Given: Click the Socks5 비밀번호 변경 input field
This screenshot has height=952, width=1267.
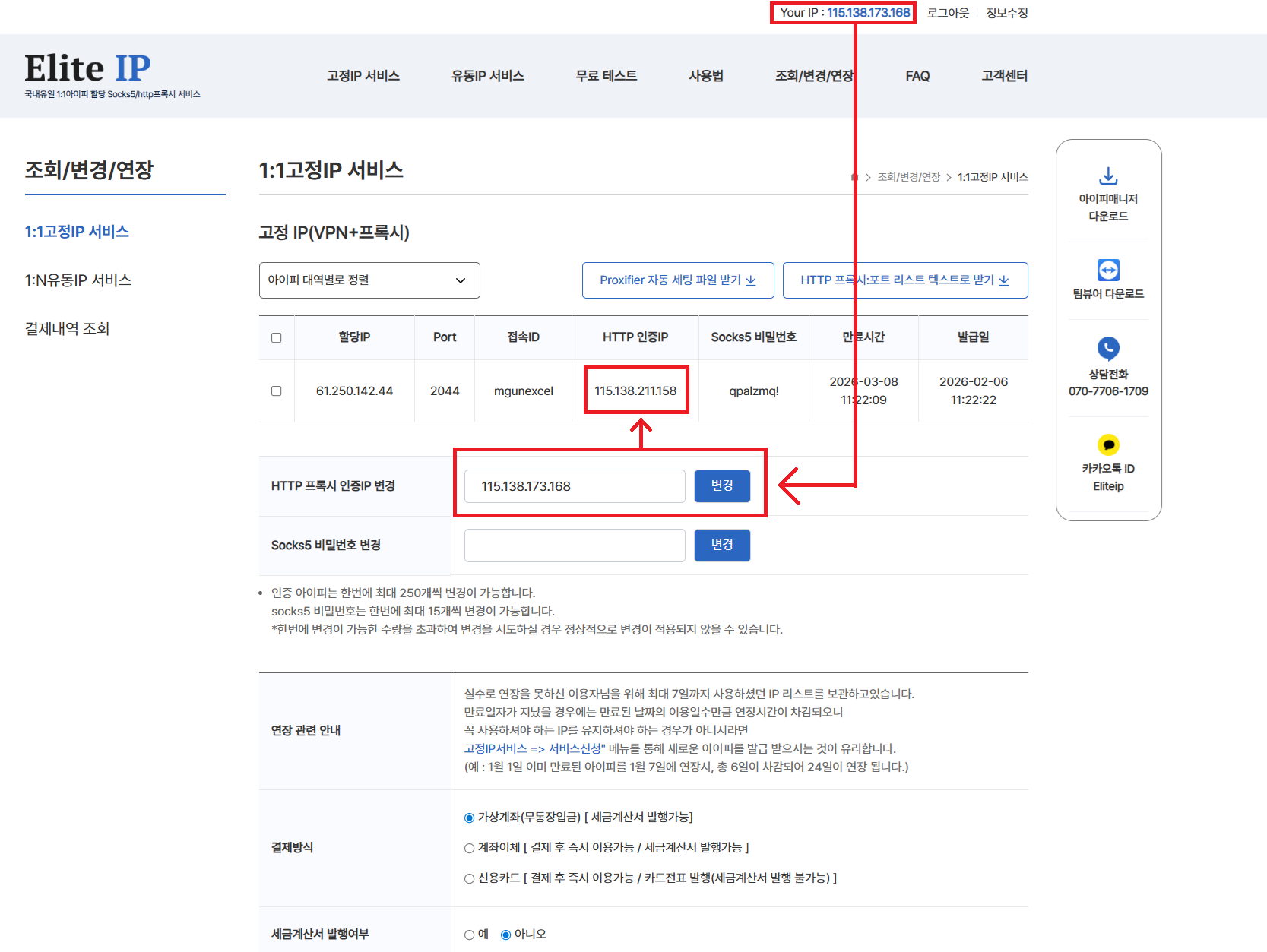Looking at the screenshot, I should pos(575,546).
